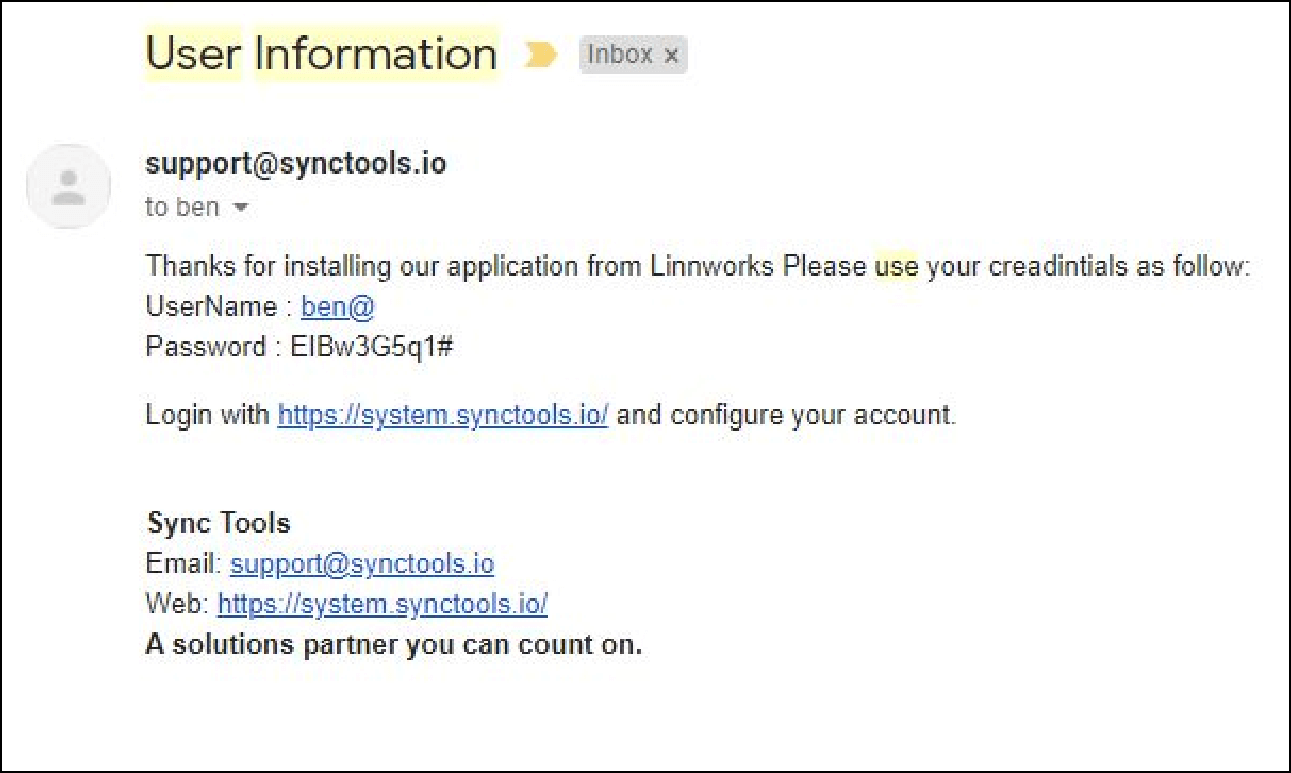
Task: Click the 'to ben' recipient text
Action: tap(182, 208)
